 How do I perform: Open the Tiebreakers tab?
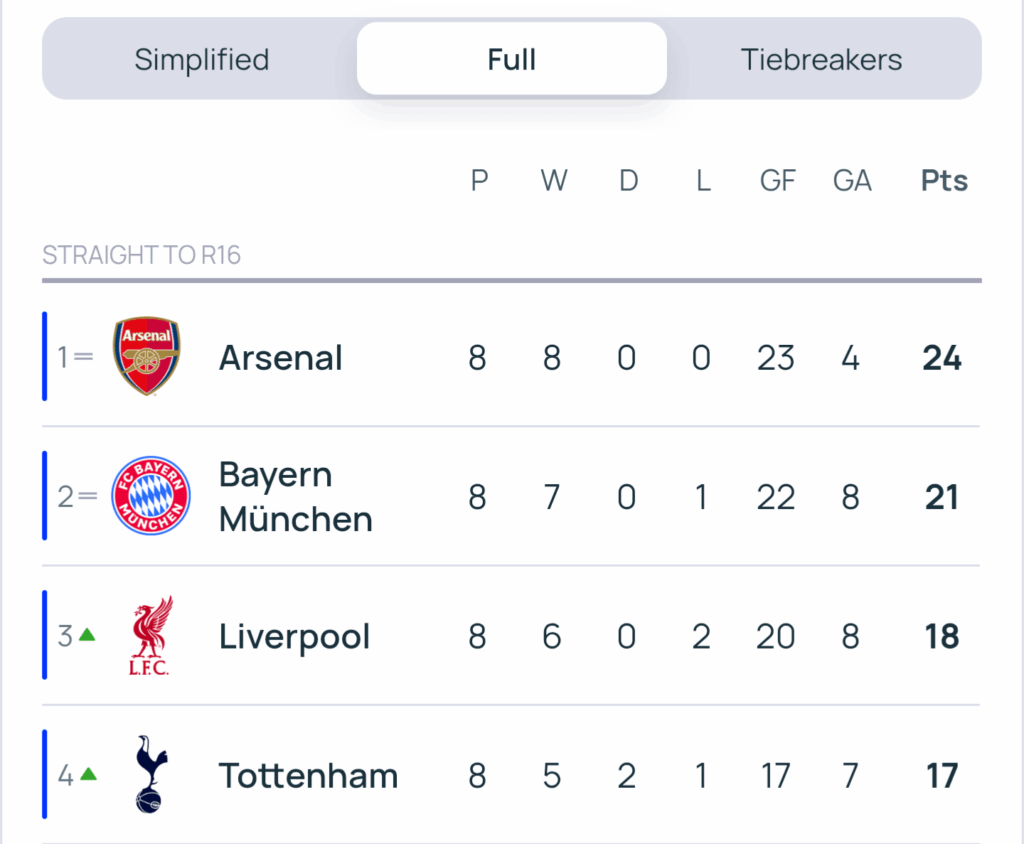point(821,59)
